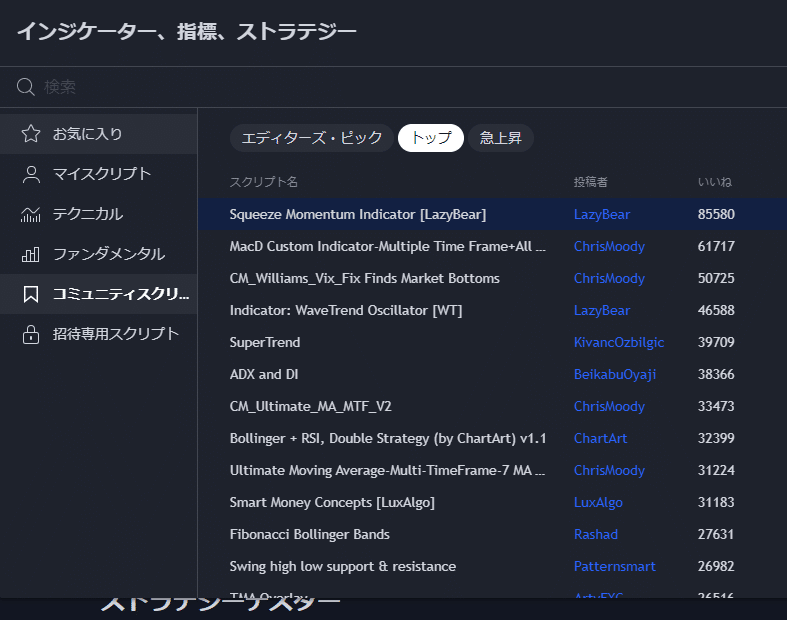Click the 32399 likes count

pyautogui.click(x=716, y=439)
